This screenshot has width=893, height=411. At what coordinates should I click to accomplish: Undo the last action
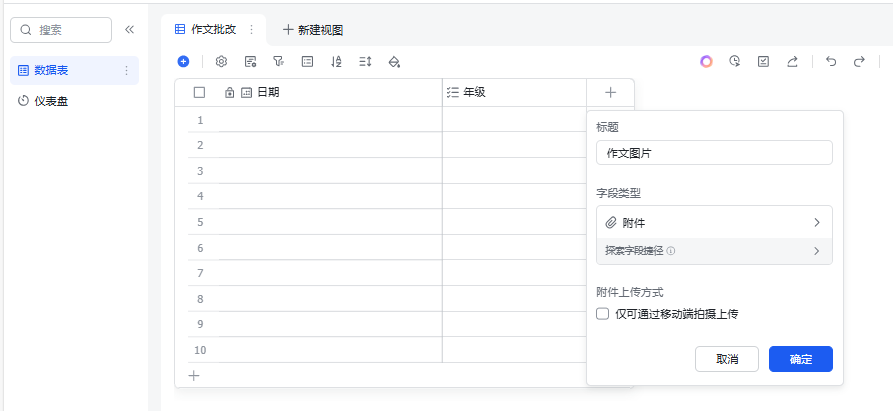tap(831, 61)
